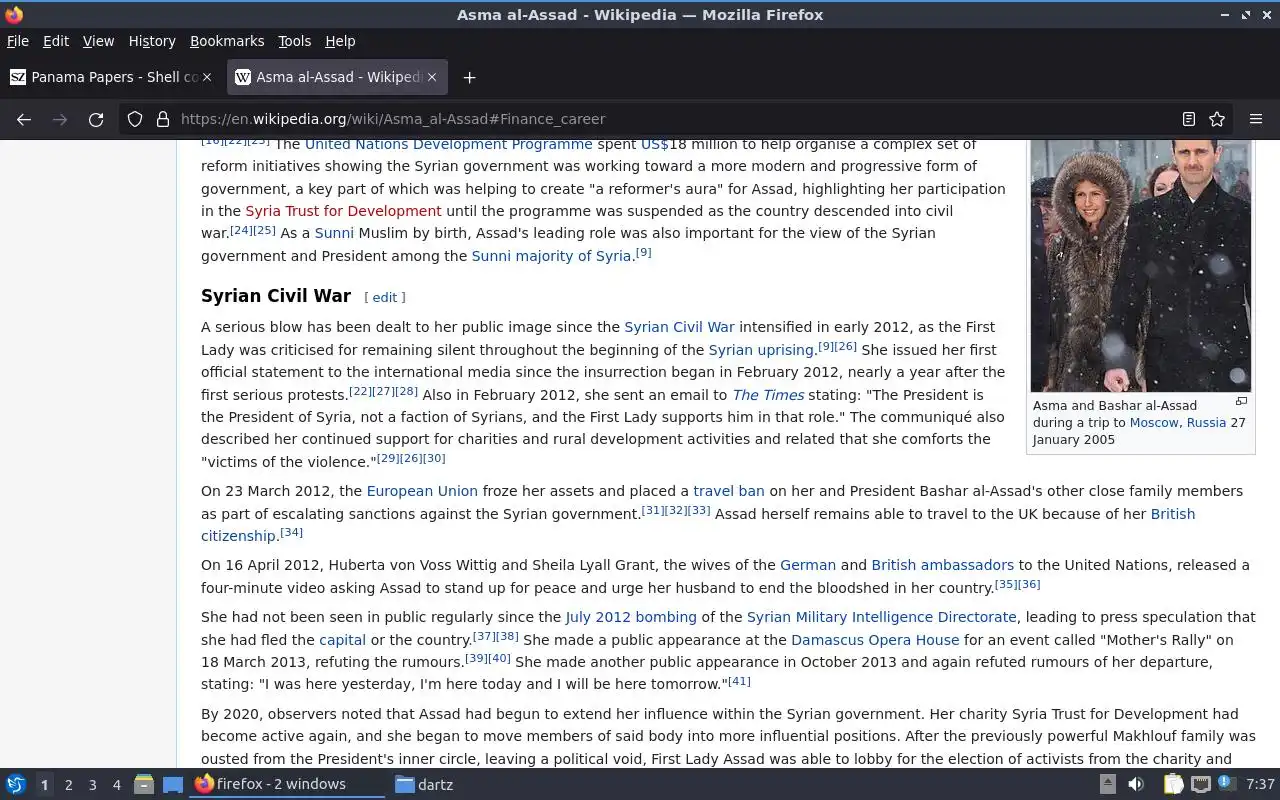Viewport: 1280px width, 800px height.
Task: Open the Bookmarks menu
Action: click(227, 41)
